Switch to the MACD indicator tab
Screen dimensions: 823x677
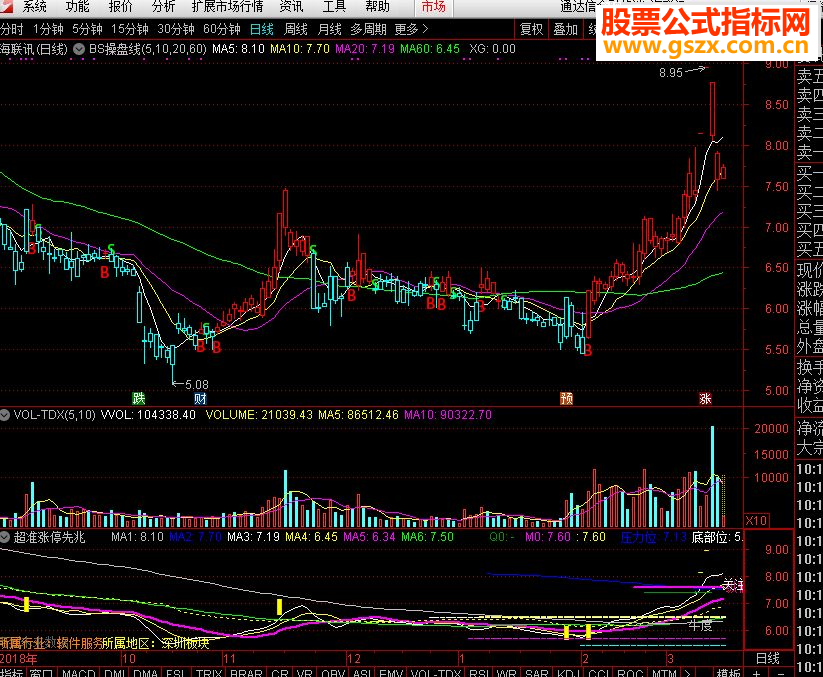pyautogui.click(x=78, y=673)
